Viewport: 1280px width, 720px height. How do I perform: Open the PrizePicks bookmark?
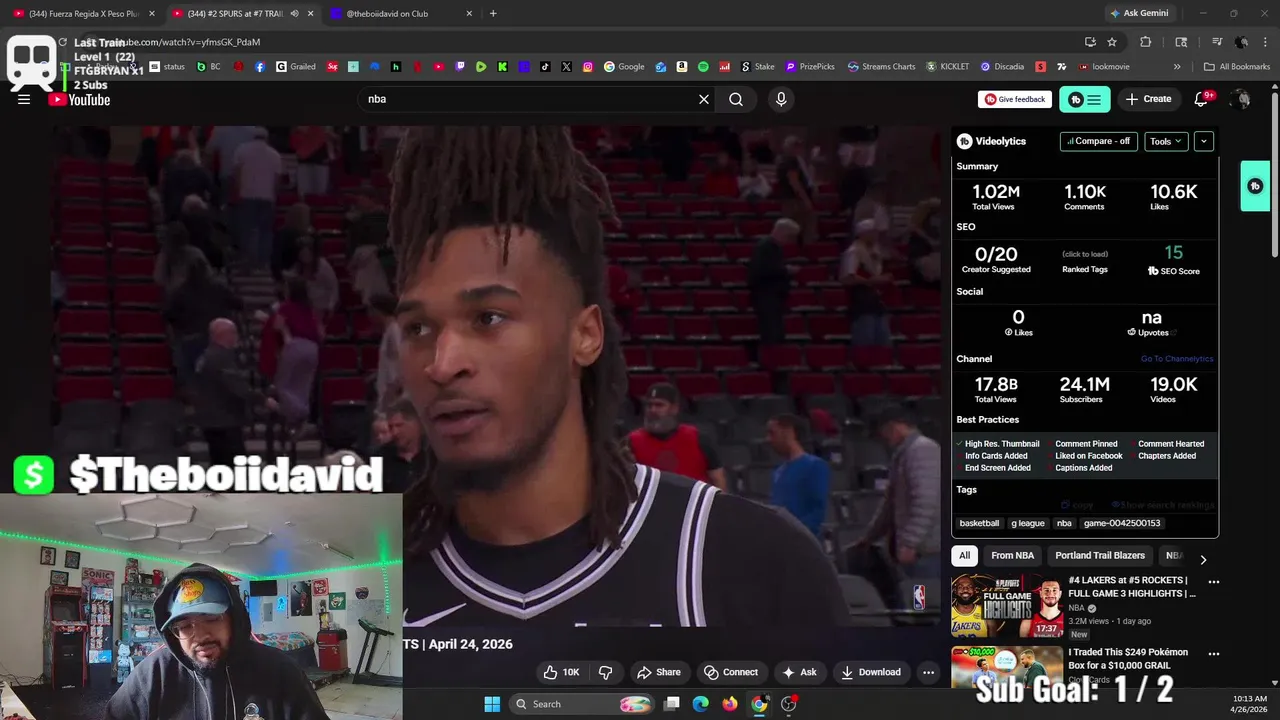[810, 67]
